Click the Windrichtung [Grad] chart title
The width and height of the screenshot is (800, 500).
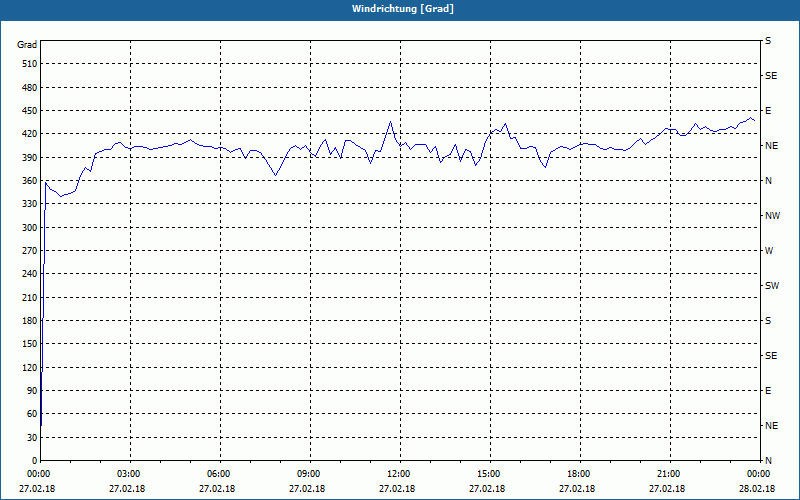tap(403, 9)
